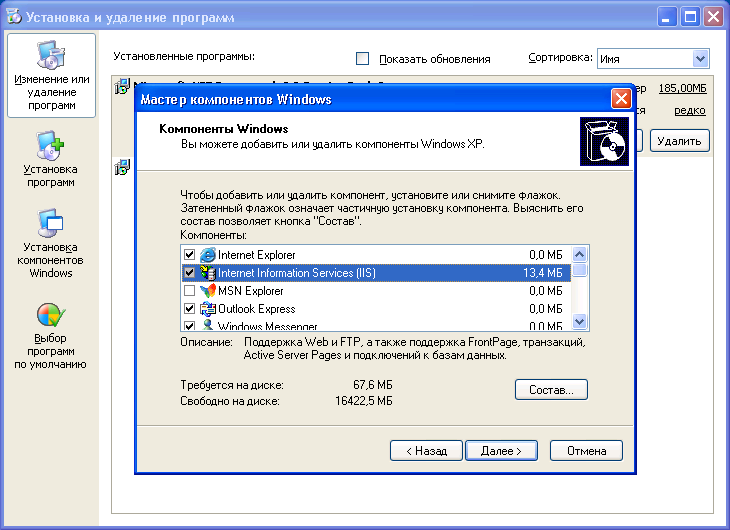Close the Мастер компонентов Windows dialog

pyautogui.click(x=621, y=99)
